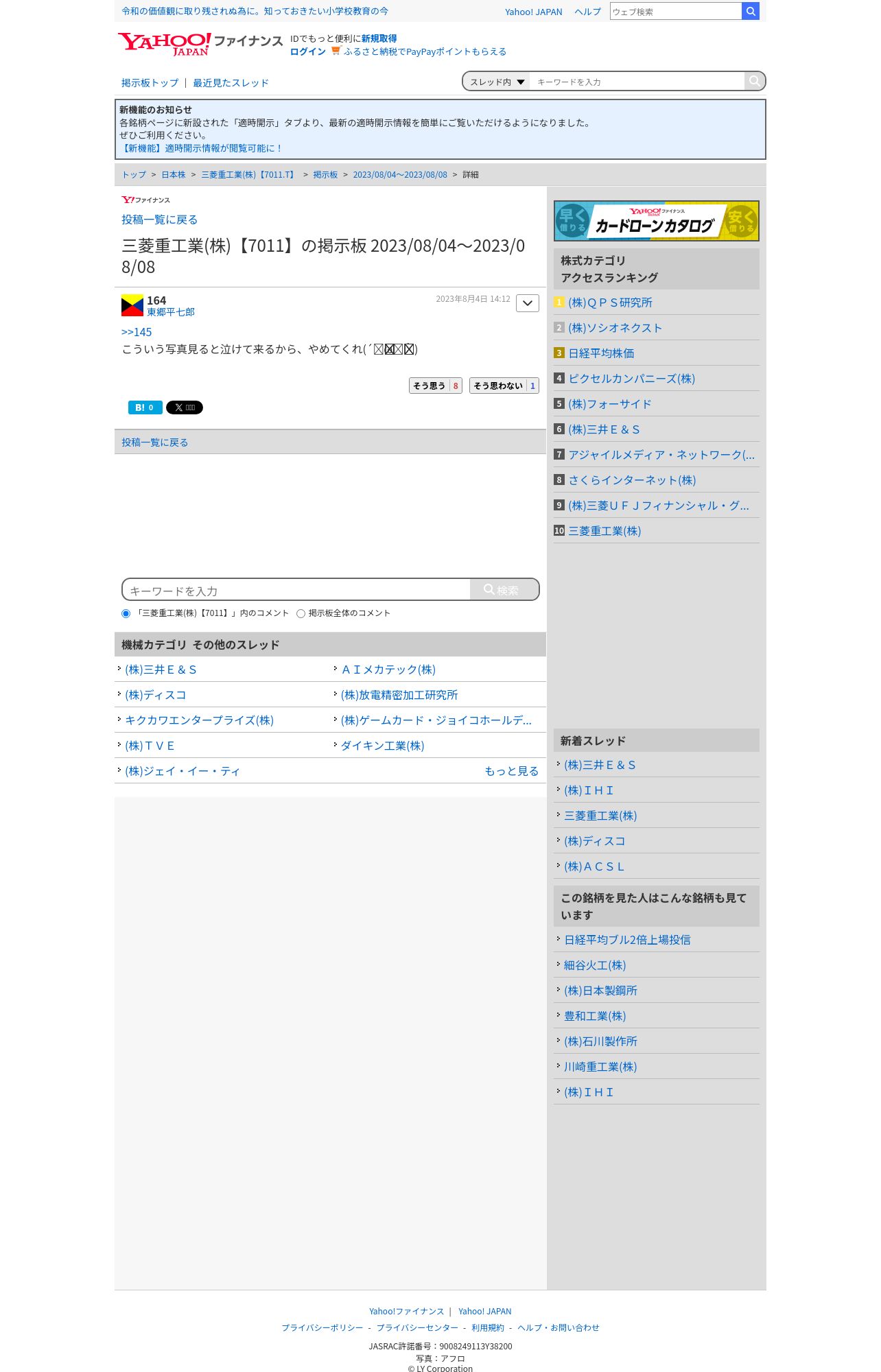Viewport: 881px width, 1372px height.
Task: Open (株)日本製鋼所 link
Action: (600, 991)
